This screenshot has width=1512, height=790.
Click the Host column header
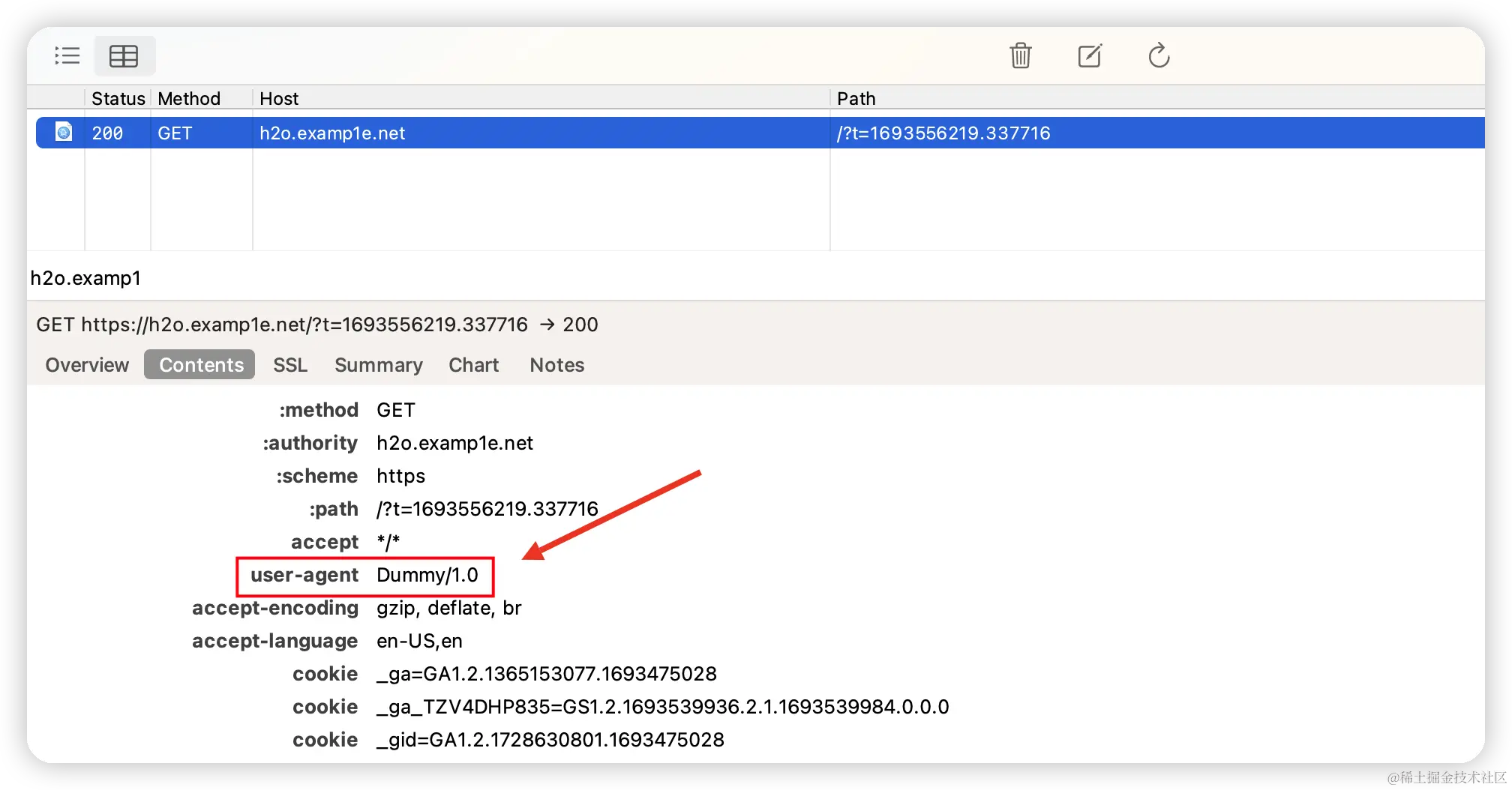click(278, 98)
